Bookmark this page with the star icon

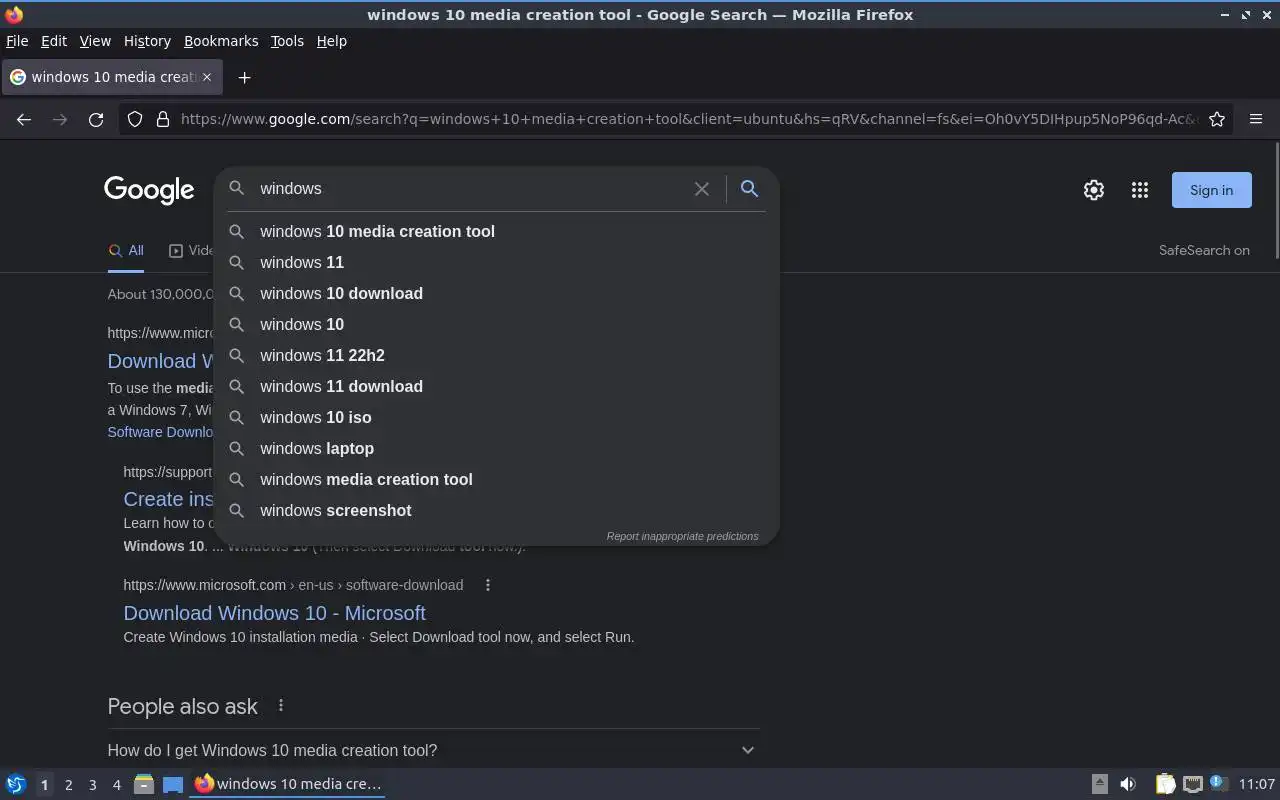pos(1217,119)
